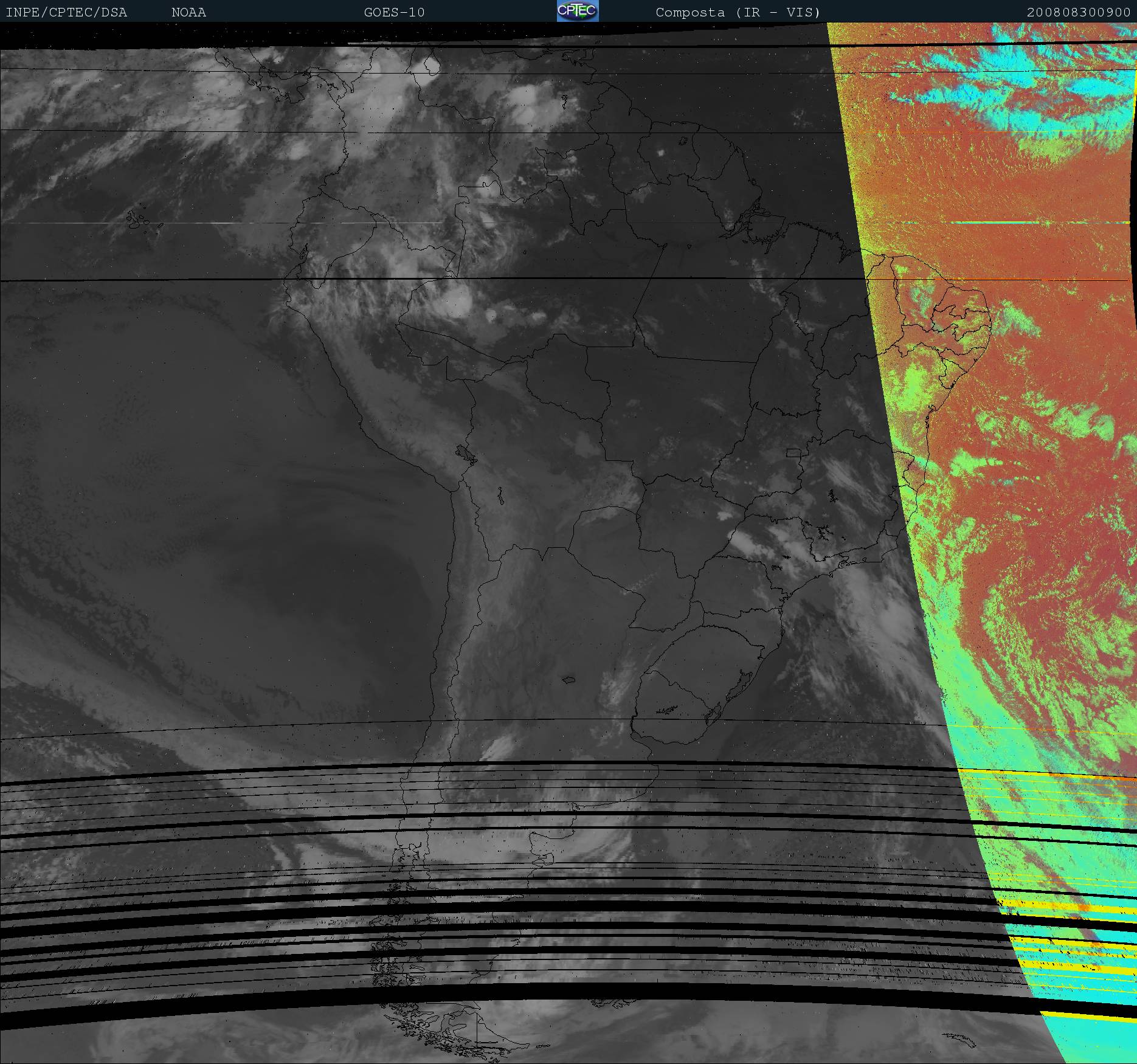This screenshot has height=1064, width=1137.
Task: Click the CPTEC logo in the header
Action: [577, 12]
